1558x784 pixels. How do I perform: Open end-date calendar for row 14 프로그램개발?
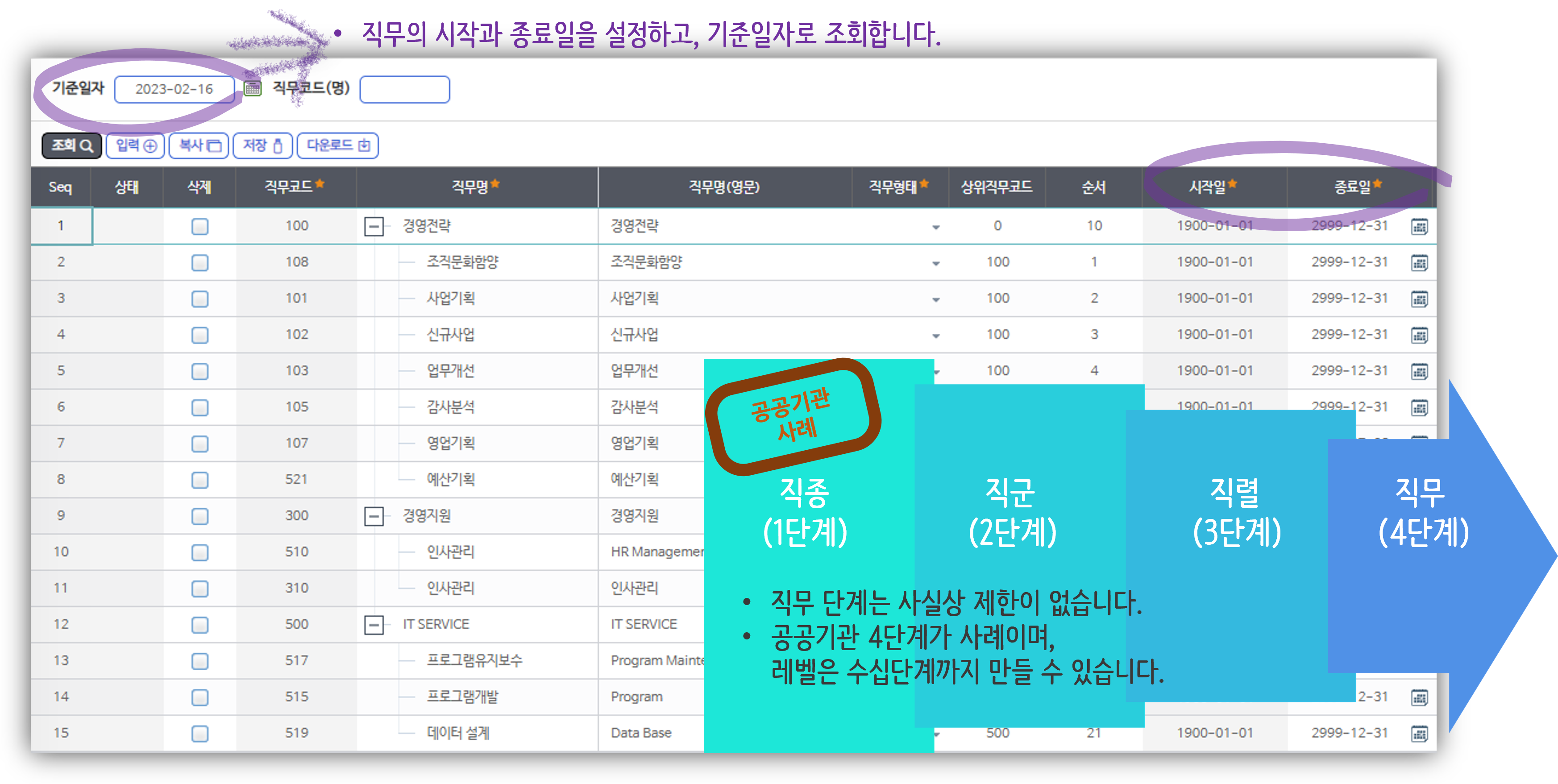(1419, 697)
